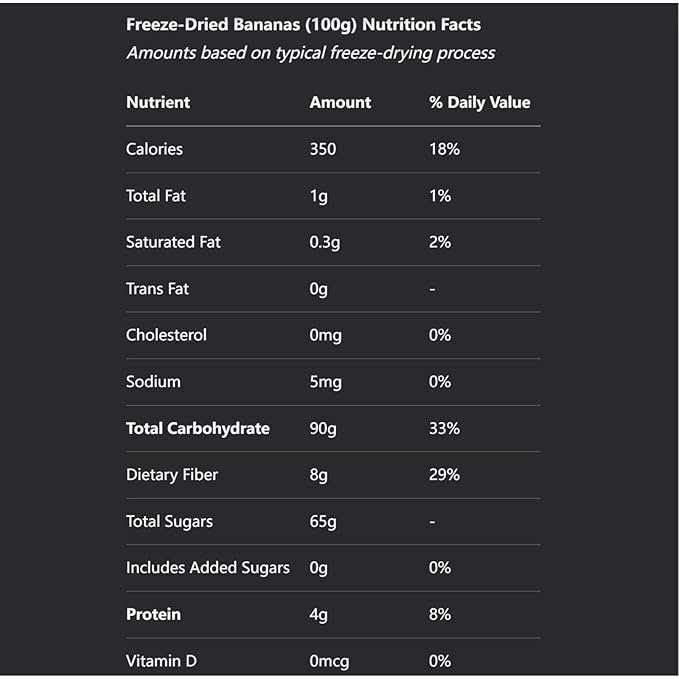Click the Vitamin D 0mcg amount
Image resolution: width=679 pixels, height=679 pixels.
coord(330,661)
